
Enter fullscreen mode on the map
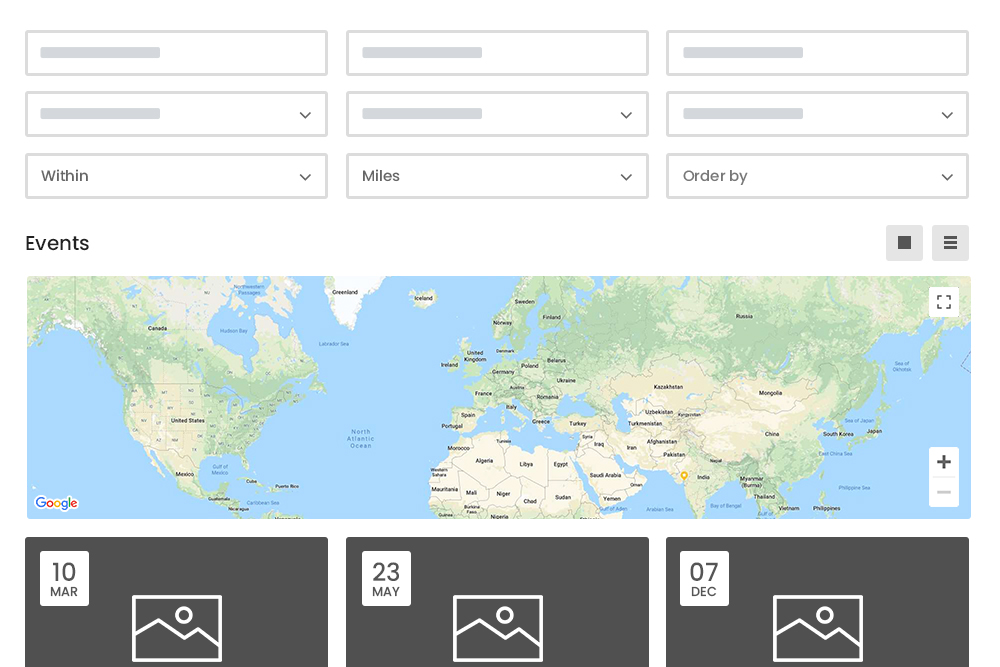pyautogui.click(x=944, y=301)
